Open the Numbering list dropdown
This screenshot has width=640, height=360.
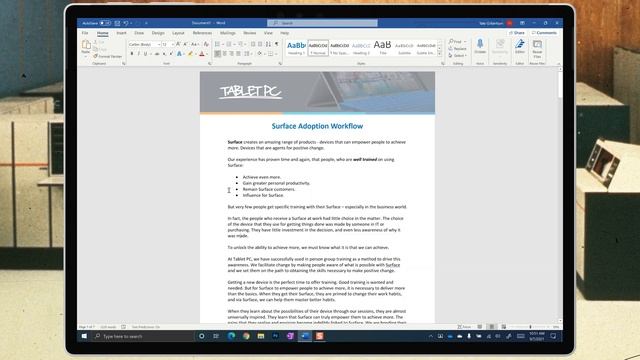[x=234, y=44]
